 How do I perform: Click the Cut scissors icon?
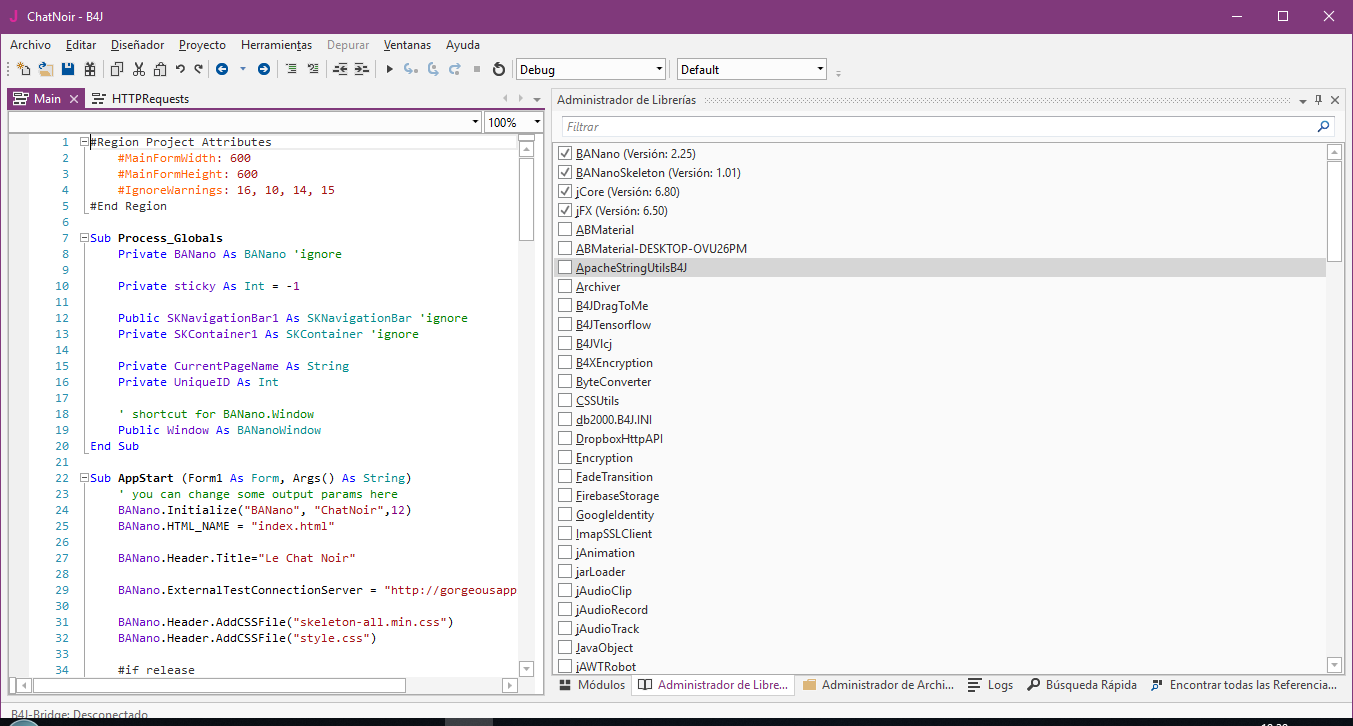tap(138, 69)
